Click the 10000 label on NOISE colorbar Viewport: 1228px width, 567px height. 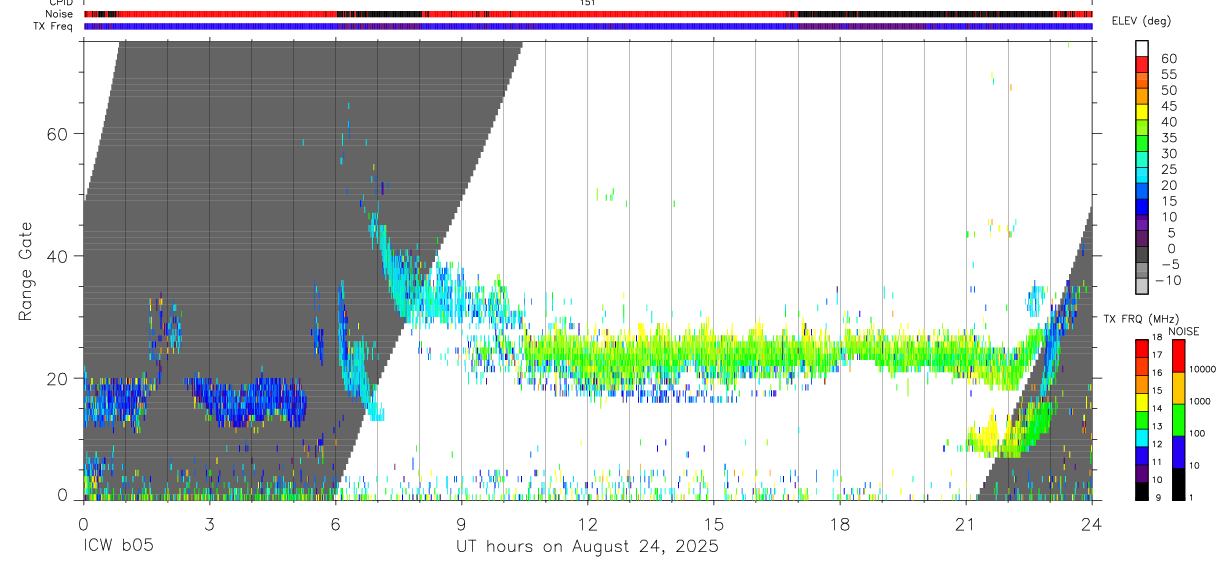click(1202, 369)
